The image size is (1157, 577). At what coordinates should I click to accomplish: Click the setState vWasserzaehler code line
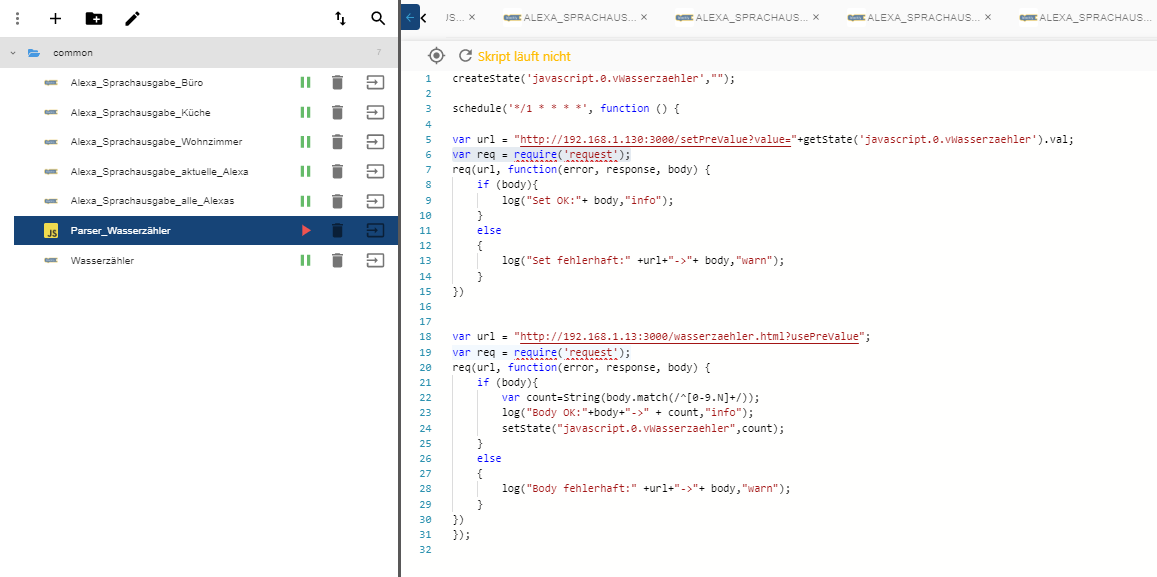(643, 428)
